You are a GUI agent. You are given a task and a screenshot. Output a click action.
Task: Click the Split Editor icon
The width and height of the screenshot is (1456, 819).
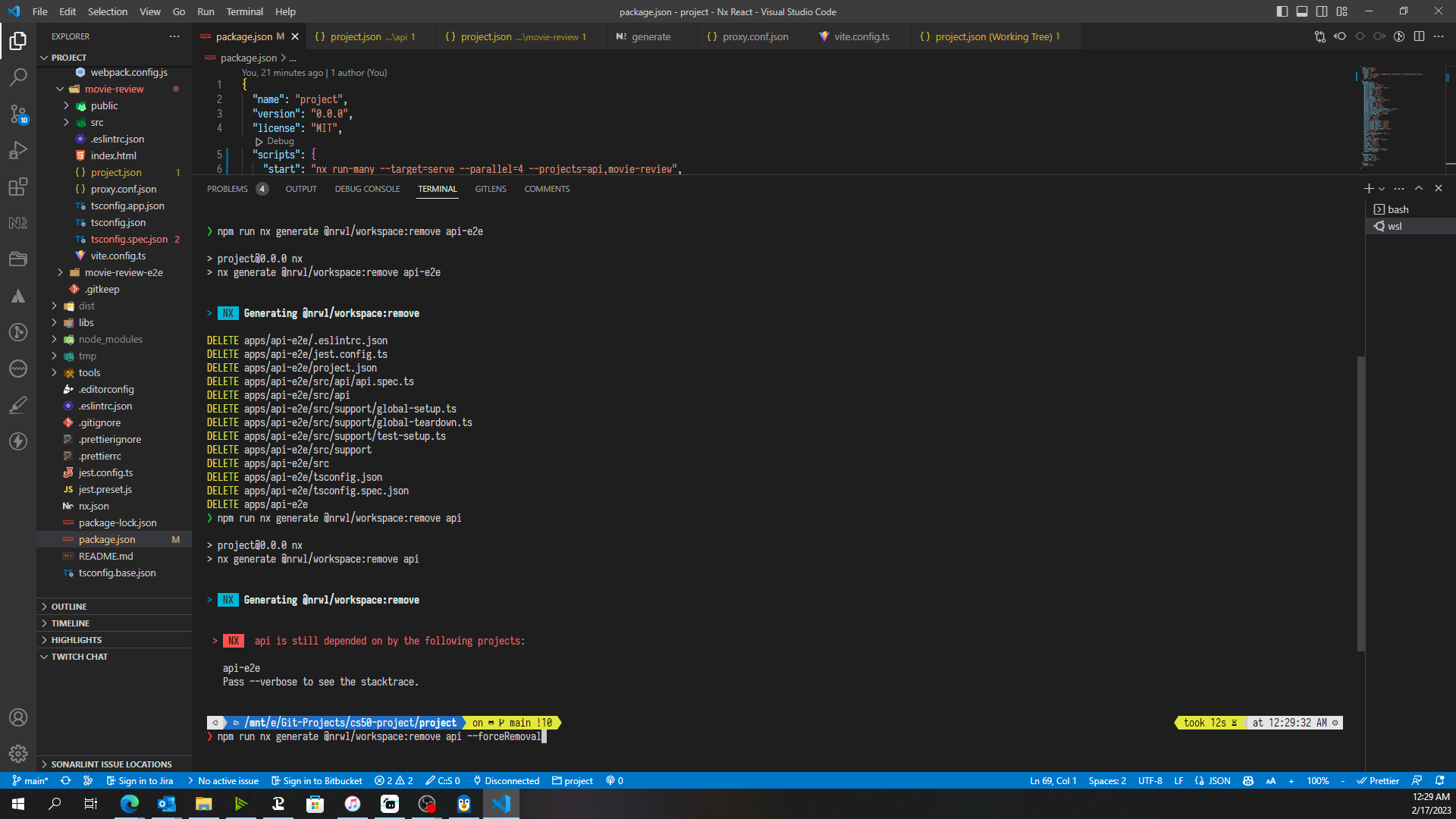1419,36
